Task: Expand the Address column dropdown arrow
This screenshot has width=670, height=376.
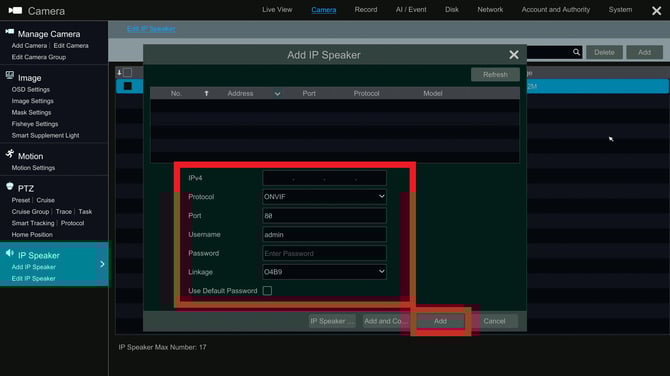Action: (x=277, y=94)
